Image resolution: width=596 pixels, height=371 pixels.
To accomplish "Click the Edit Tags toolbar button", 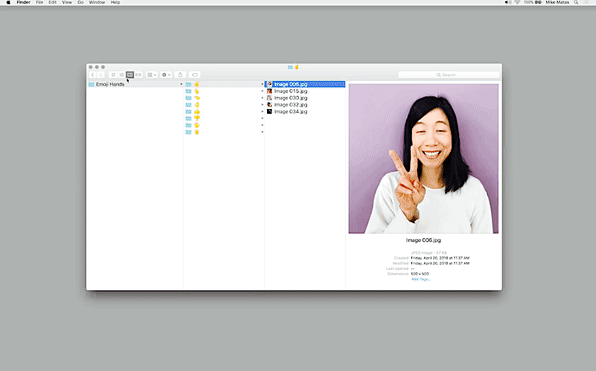I will click(x=195, y=75).
